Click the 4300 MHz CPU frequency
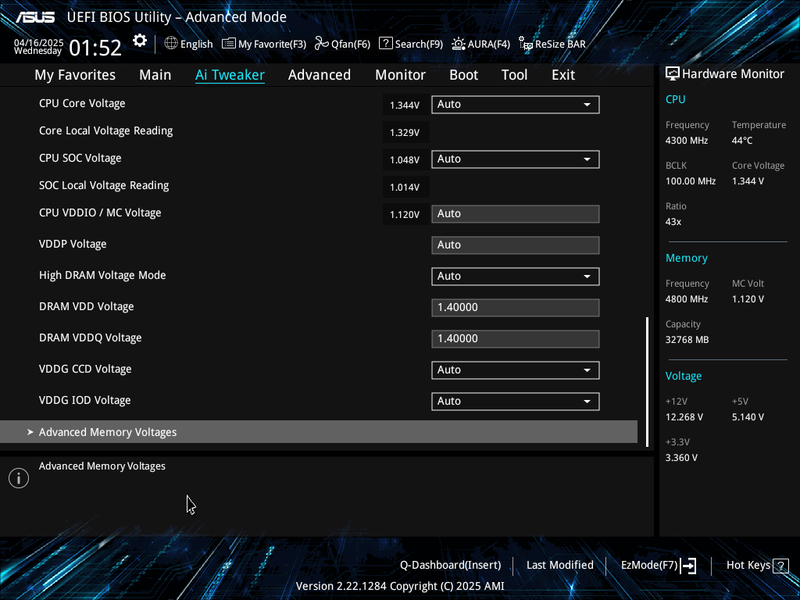This screenshot has height=600, width=800. (686, 140)
